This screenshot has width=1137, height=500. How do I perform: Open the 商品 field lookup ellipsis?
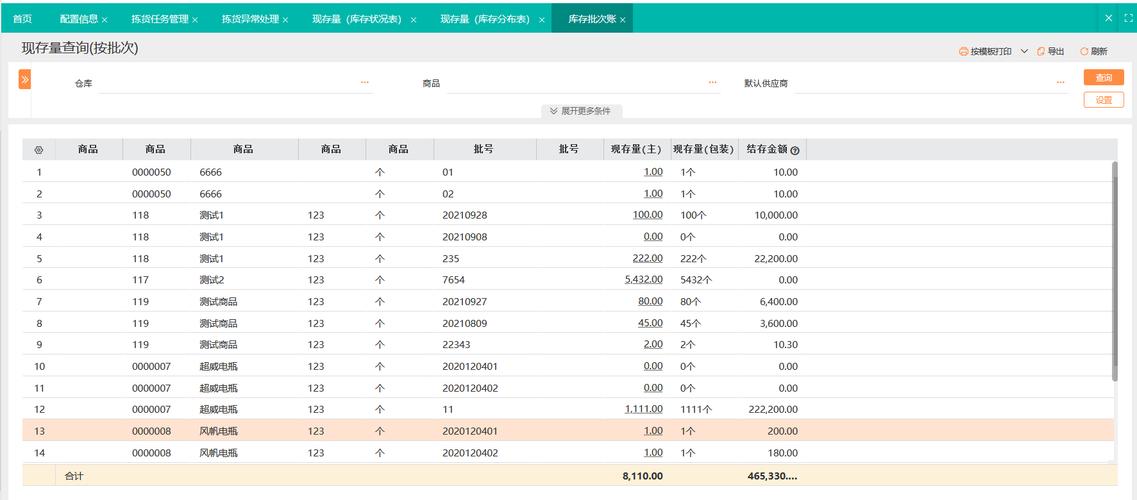coord(713,83)
